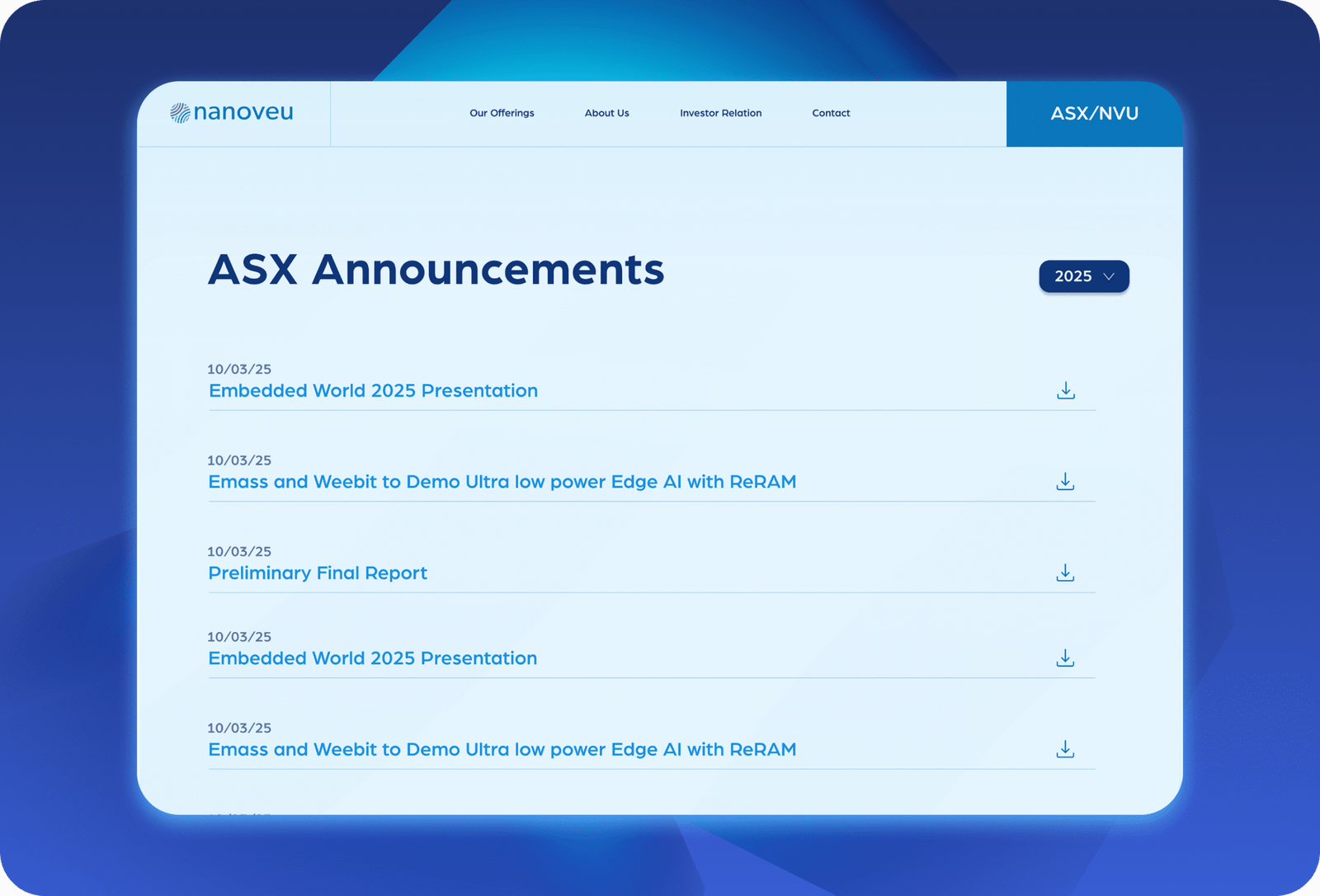Open the second Embedded World 2025 Presentation link

click(373, 658)
